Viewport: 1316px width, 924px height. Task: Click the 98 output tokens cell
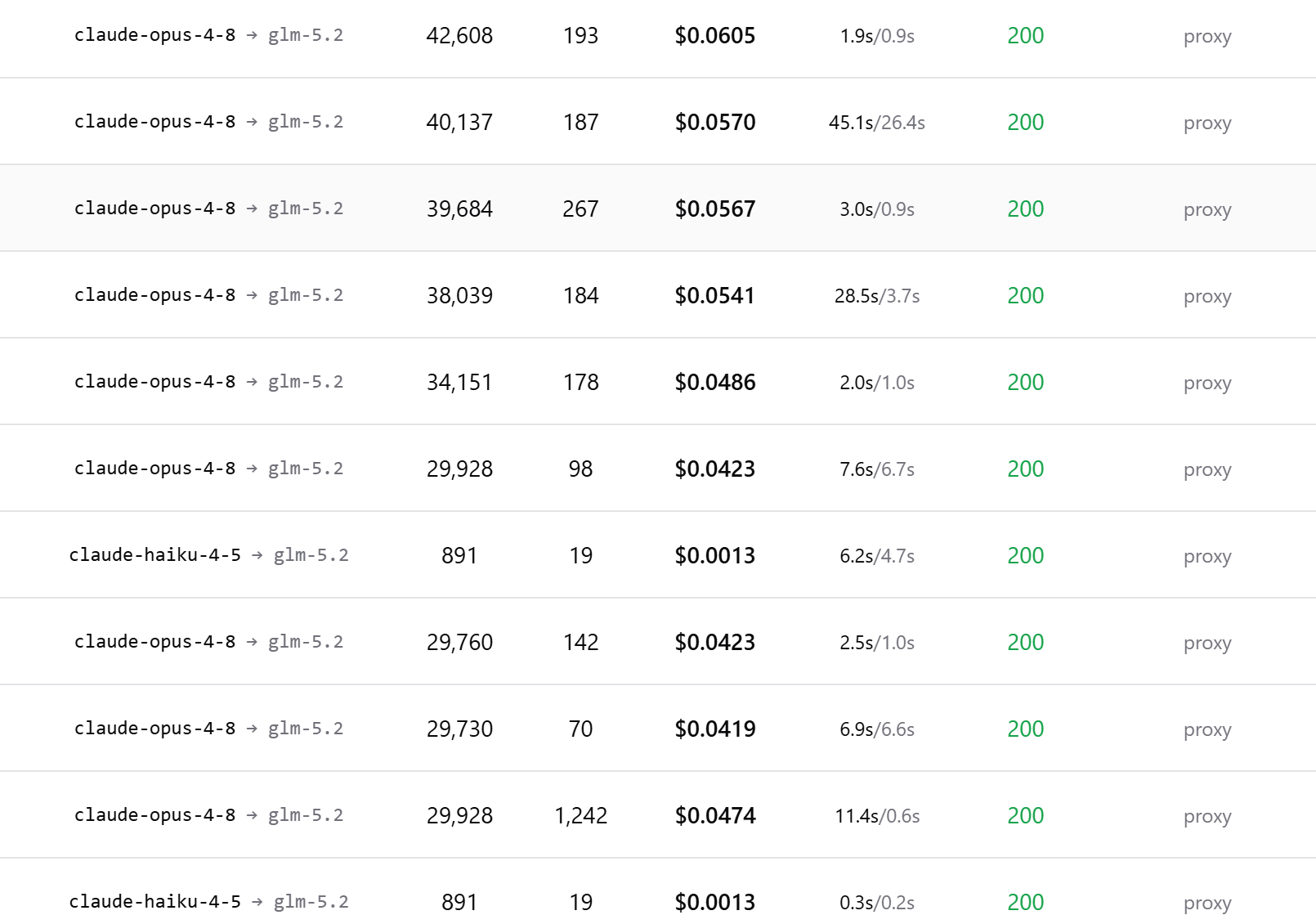pos(580,469)
